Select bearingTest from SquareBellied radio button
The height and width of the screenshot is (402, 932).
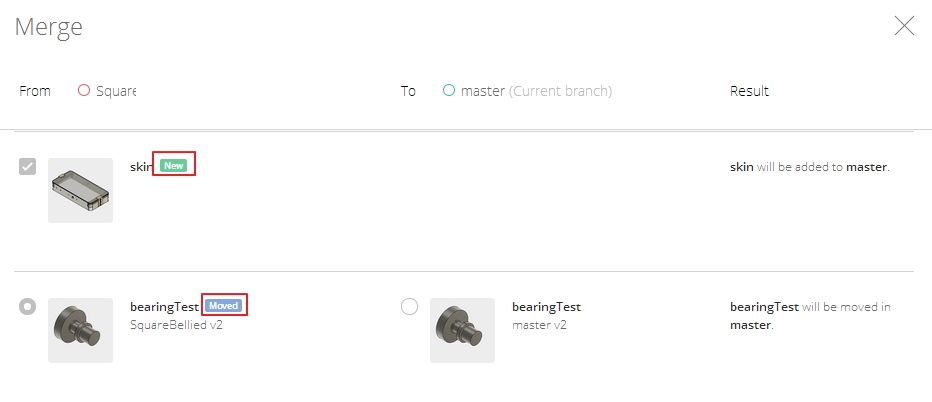28,306
